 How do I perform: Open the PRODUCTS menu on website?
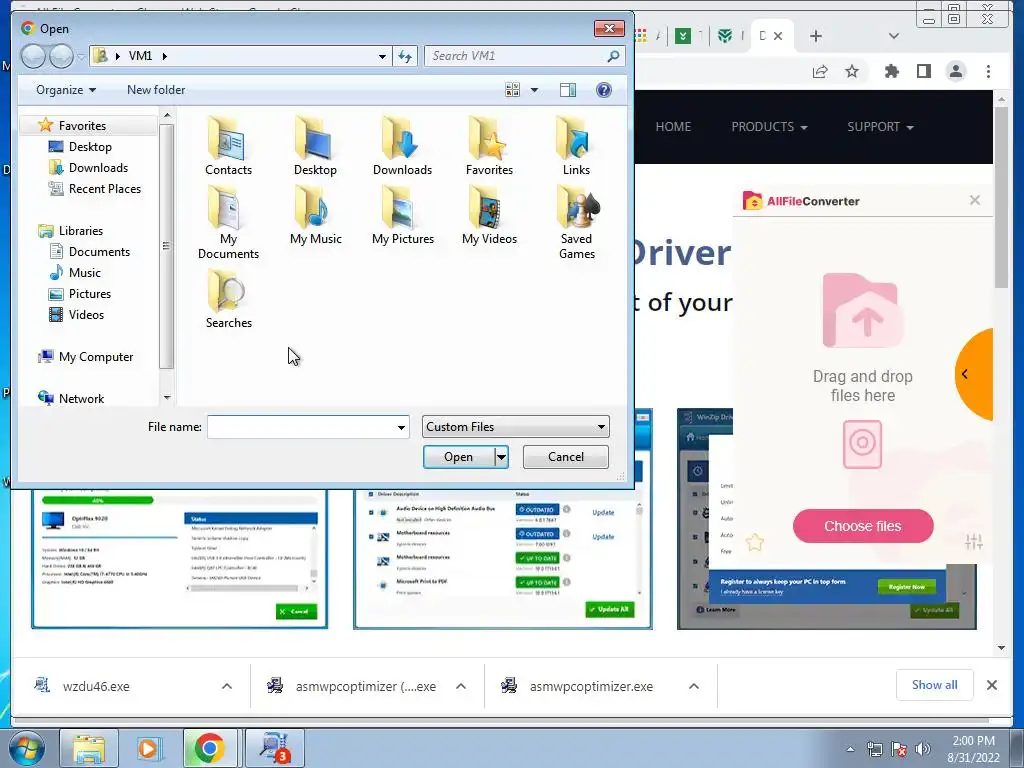point(769,127)
